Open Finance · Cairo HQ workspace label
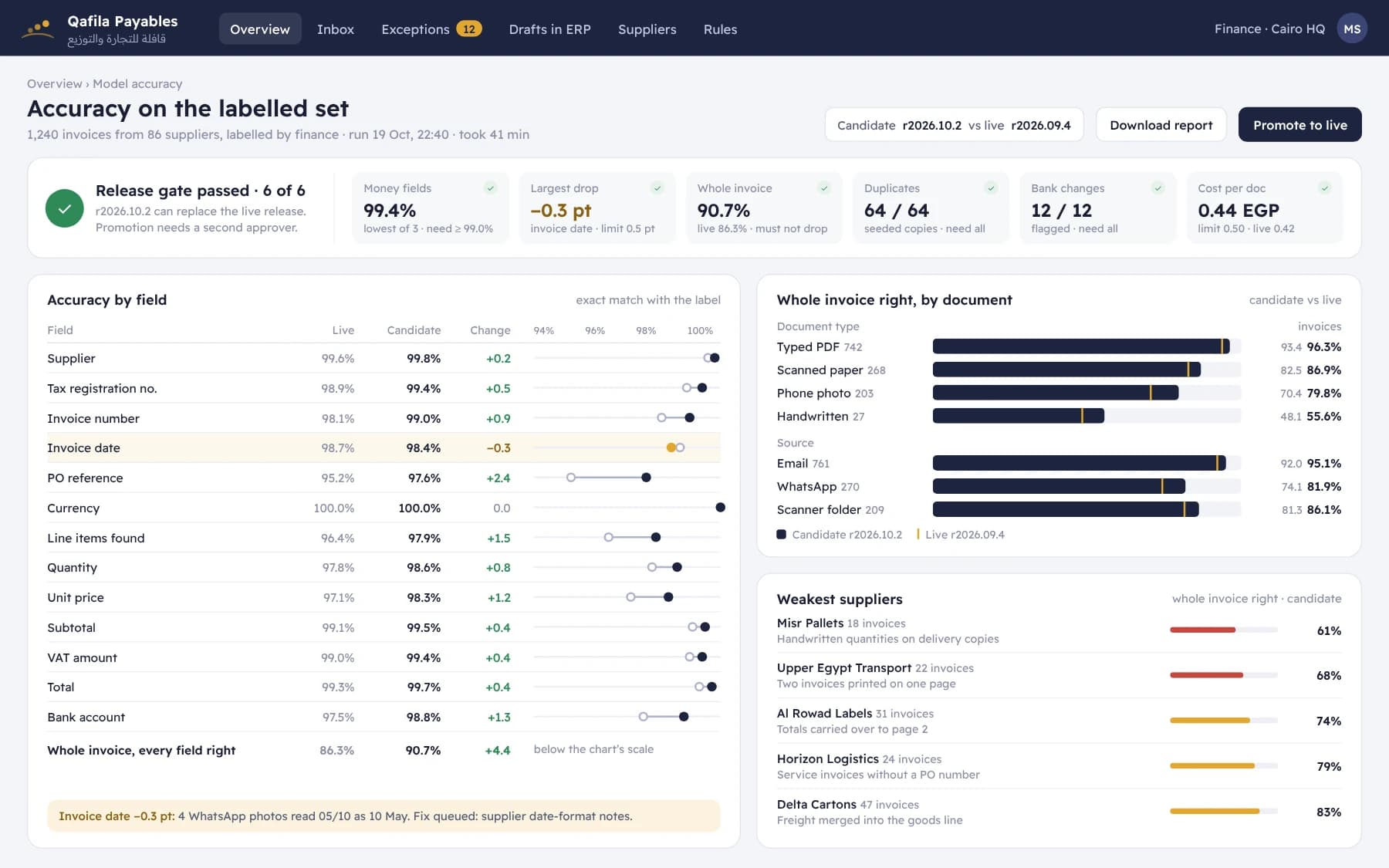This screenshot has height=868, width=1389. [x=1269, y=29]
